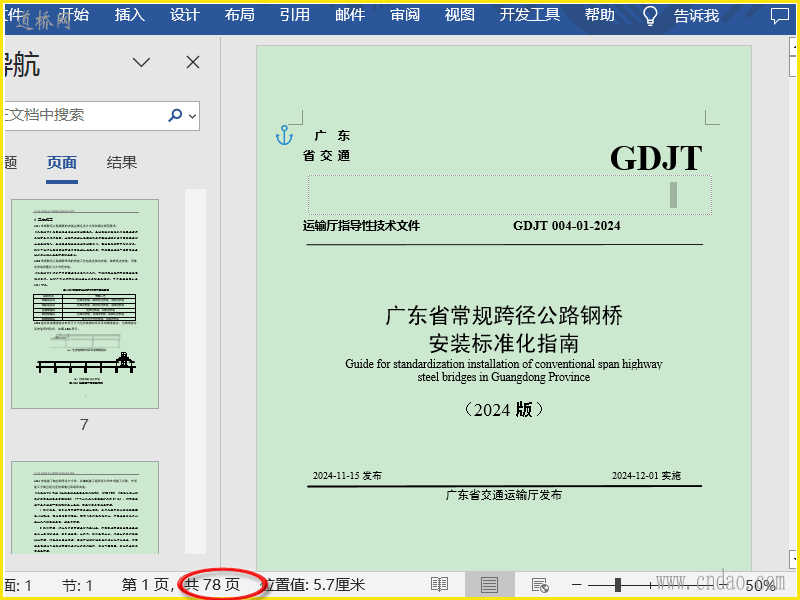The height and width of the screenshot is (600, 800).
Task: Select the thumbnail below page 7
Action: tap(85, 508)
